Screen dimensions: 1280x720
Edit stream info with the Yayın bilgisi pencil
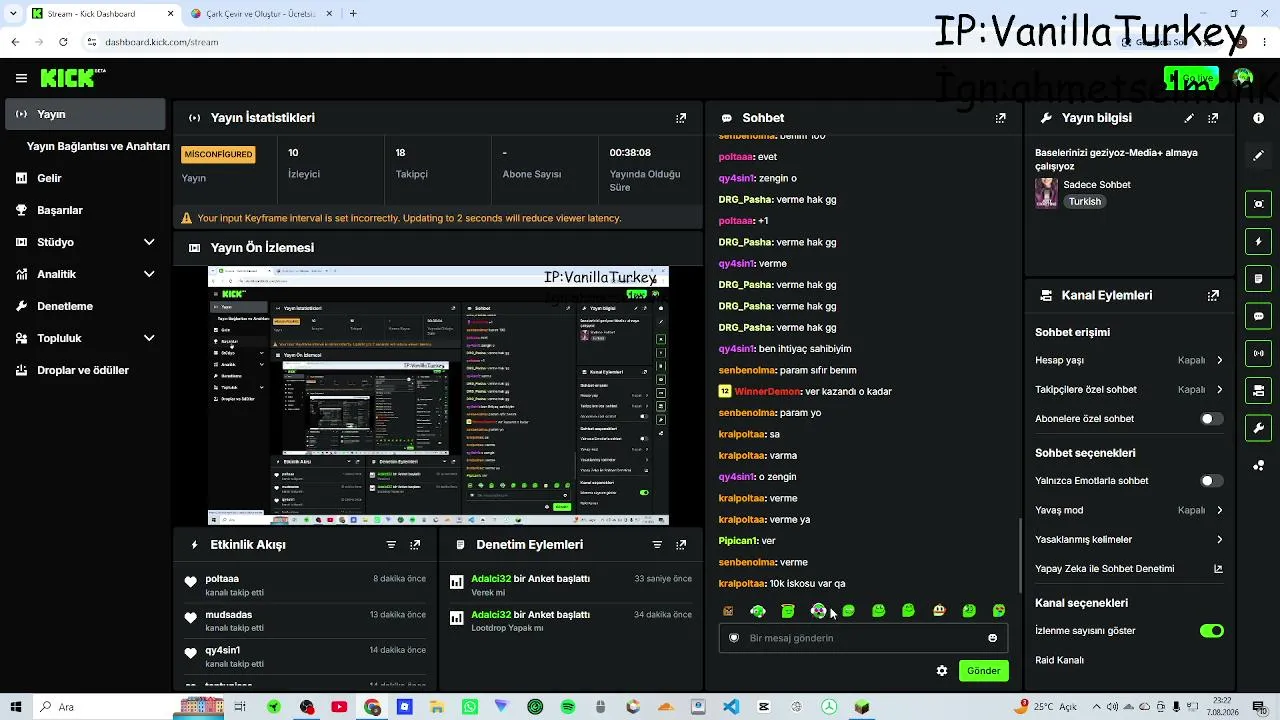click(x=1189, y=118)
